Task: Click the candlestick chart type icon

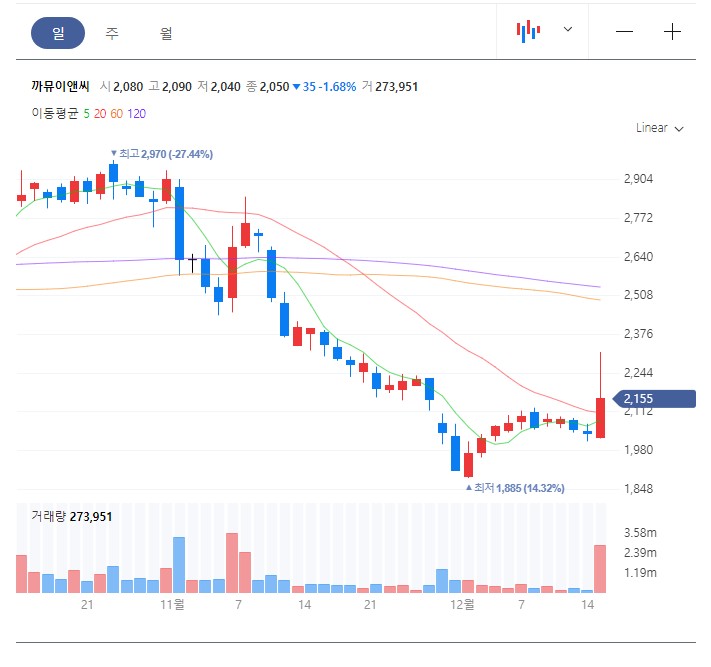Action: (528, 31)
